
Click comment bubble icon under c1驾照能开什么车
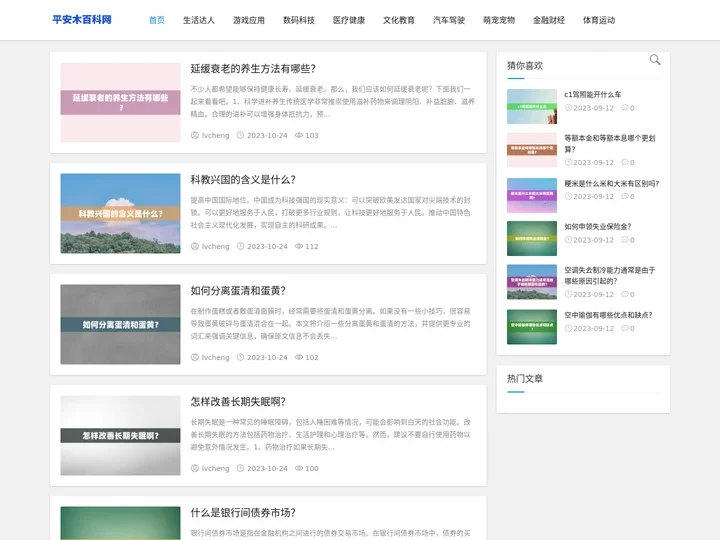[624, 108]
